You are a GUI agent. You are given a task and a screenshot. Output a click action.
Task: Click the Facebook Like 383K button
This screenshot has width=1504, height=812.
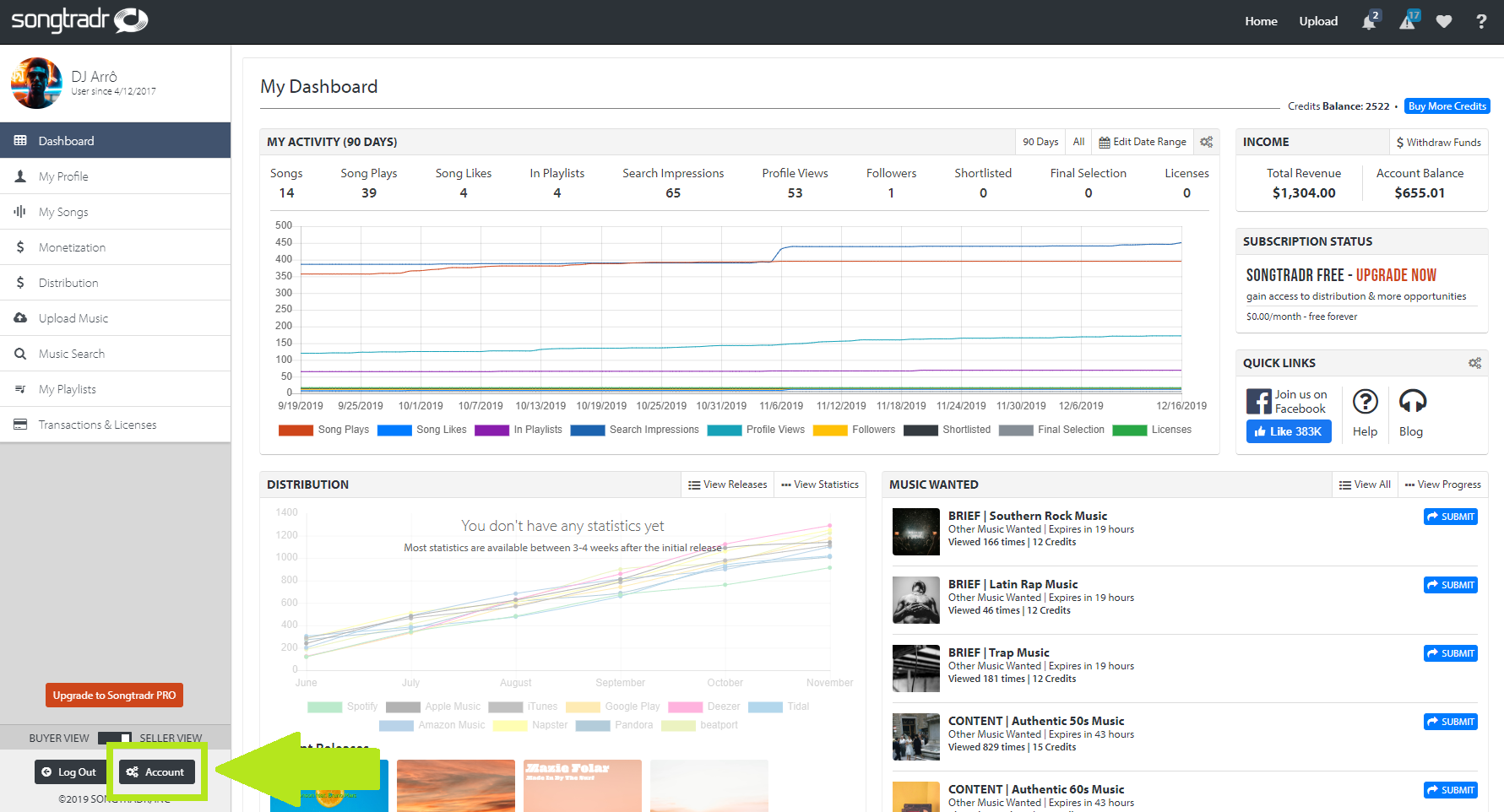click(1289, 431)
